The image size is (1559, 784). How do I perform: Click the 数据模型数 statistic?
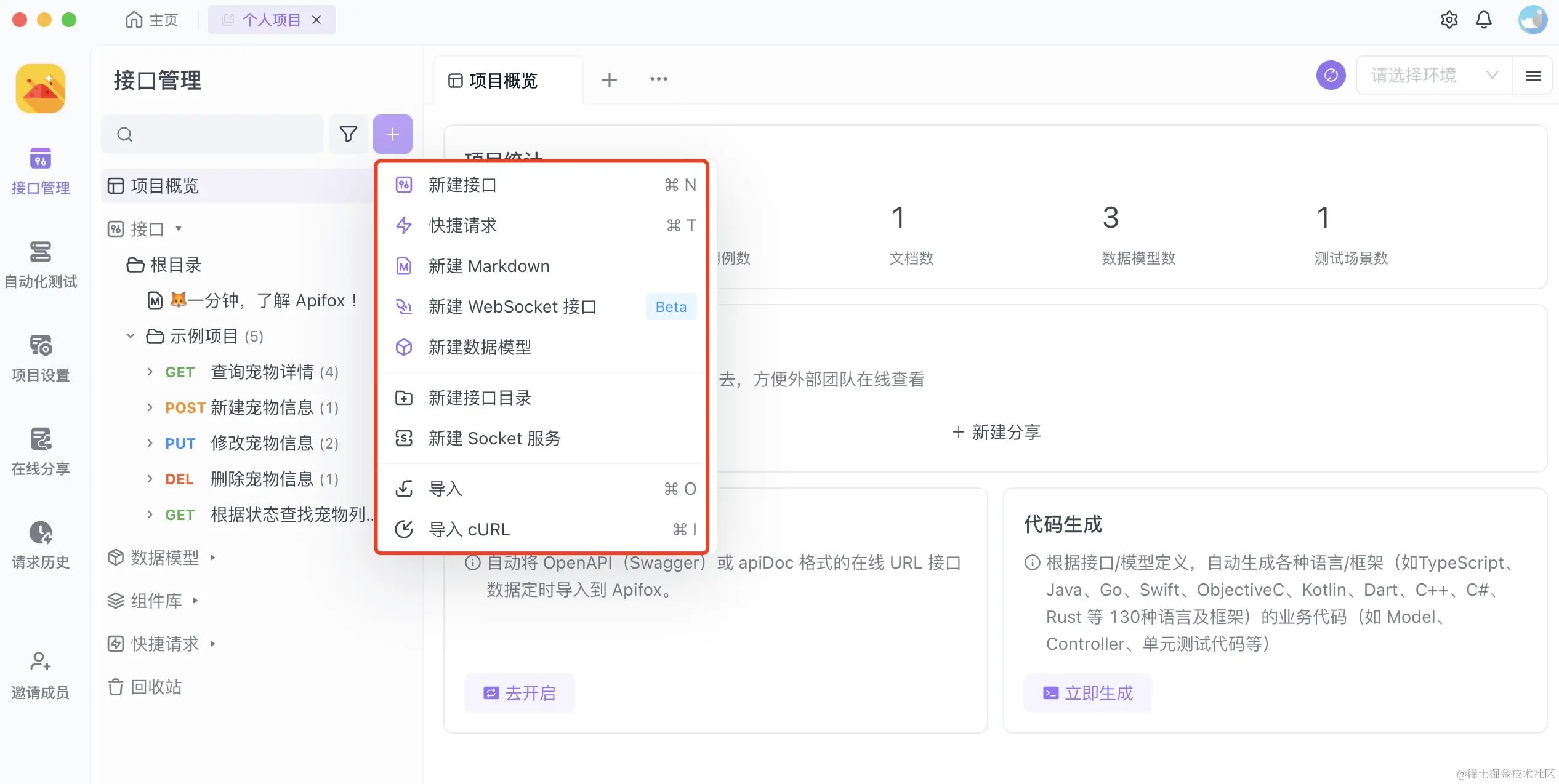(1139, 237)
